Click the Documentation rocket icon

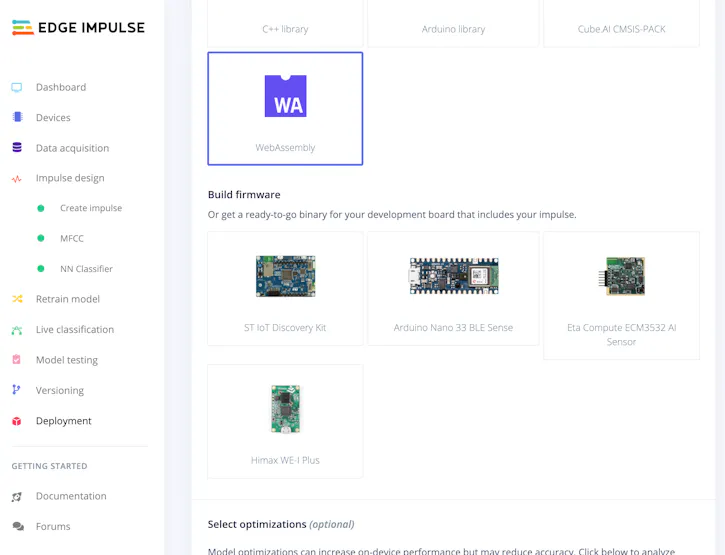(x=17, y=497)
